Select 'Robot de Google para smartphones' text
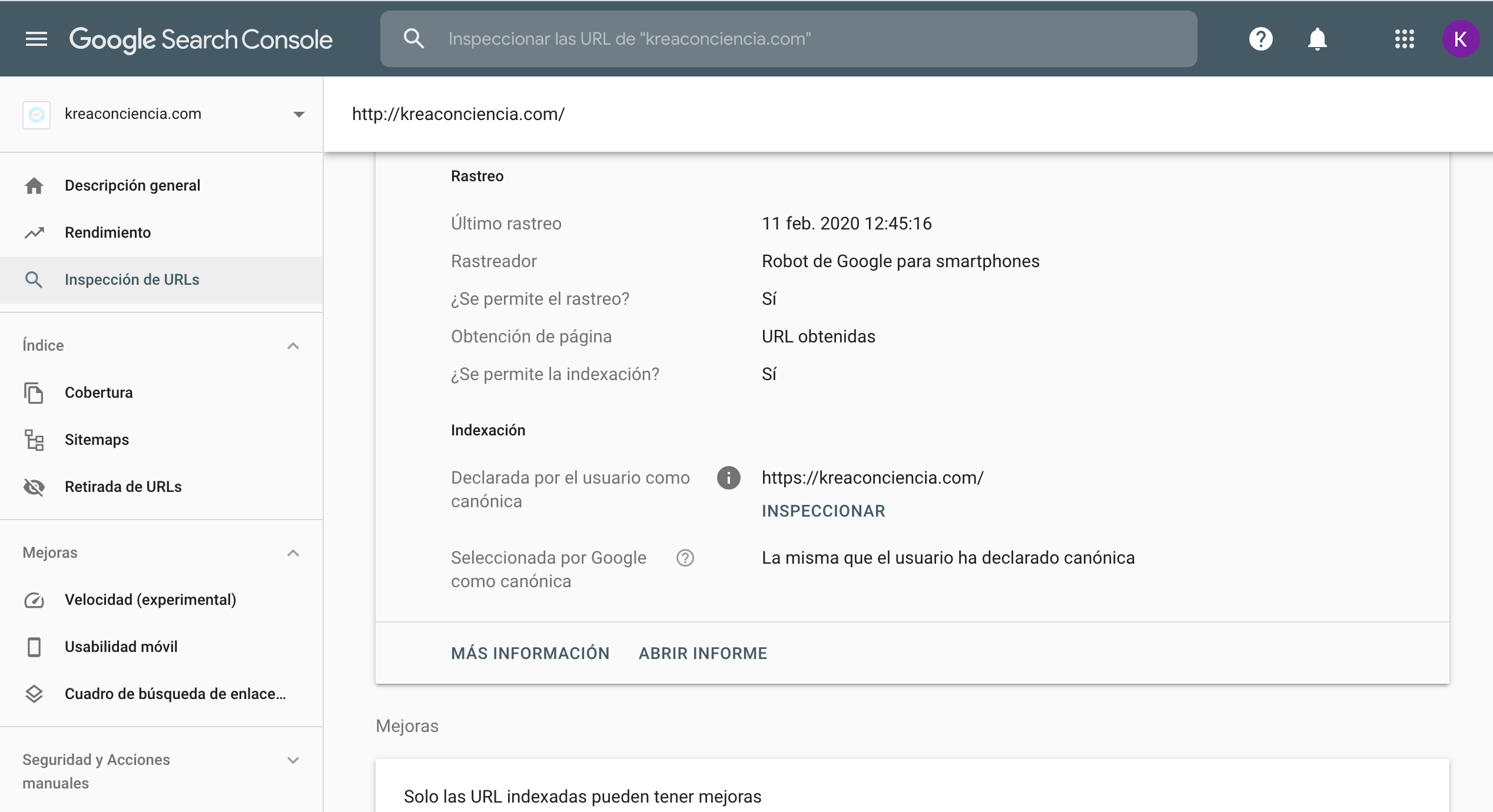 pyautogui.click(x=901, y=261)
